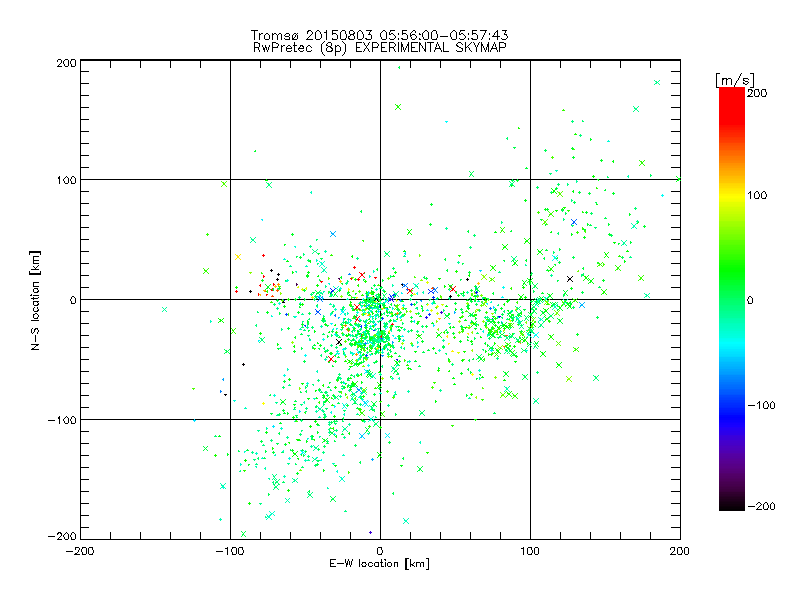The width and height of the screenshot is (800, 600).
Task: Click the '-200' tick label on the E-W axis
Action: click(80, 551)
